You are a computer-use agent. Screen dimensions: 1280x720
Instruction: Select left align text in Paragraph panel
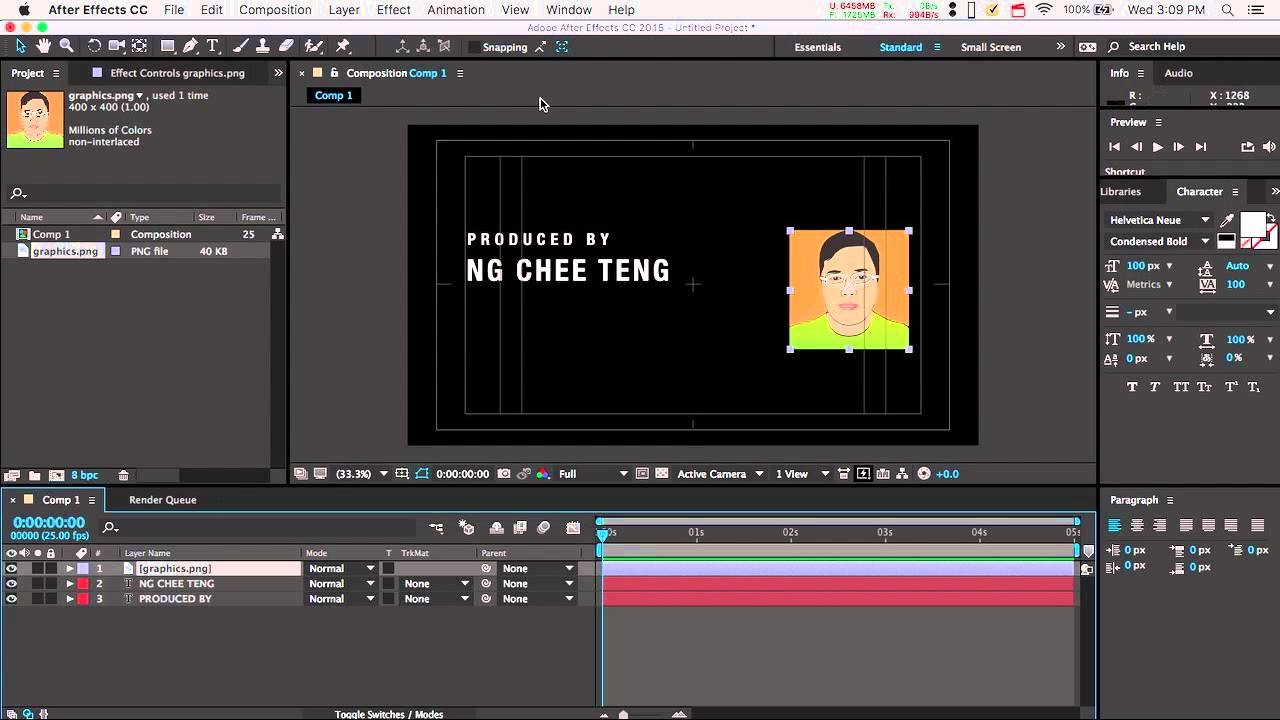[x=1114, y=525]
